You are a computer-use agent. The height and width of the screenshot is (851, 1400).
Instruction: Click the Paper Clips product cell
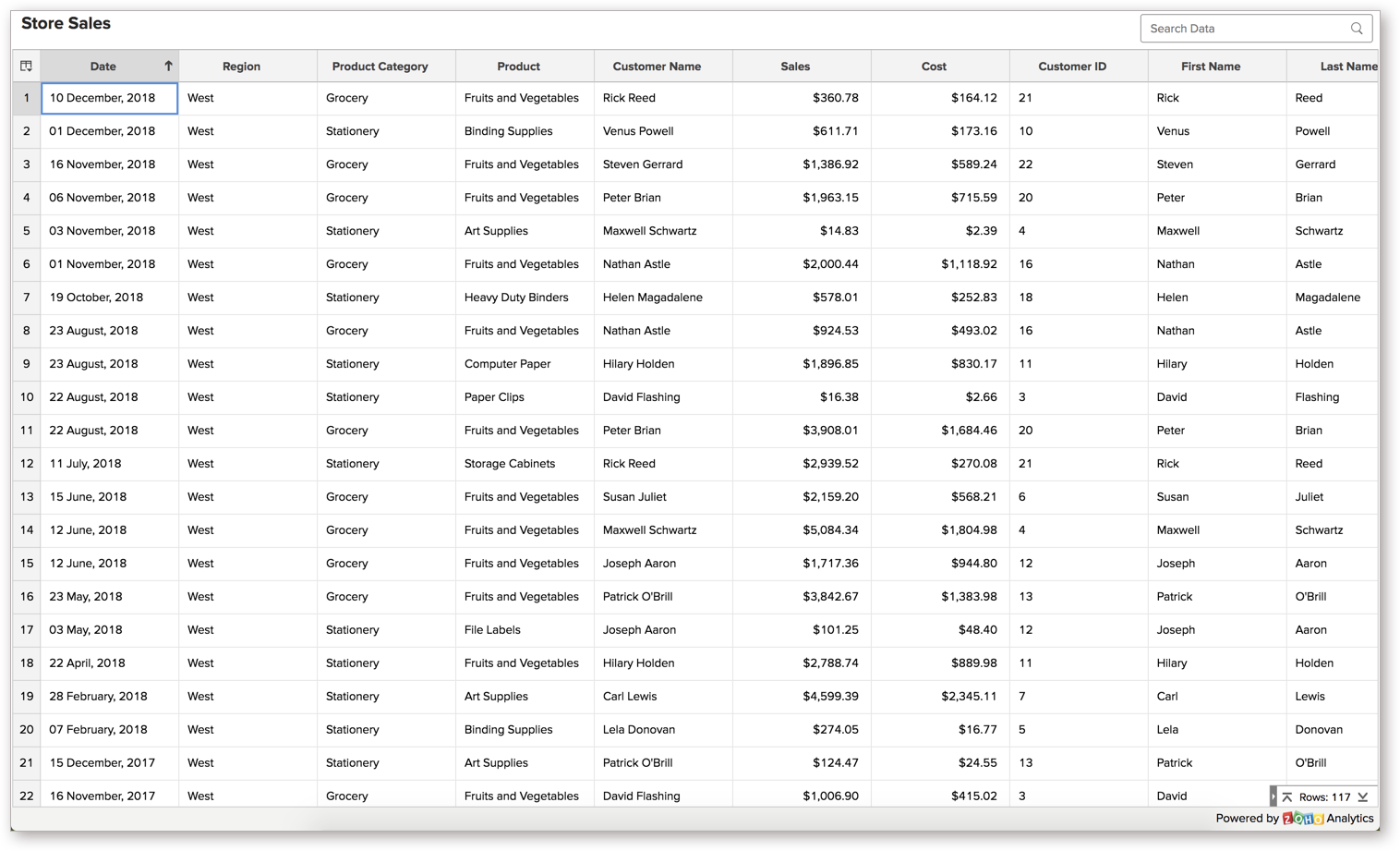[x=525, y=397]
